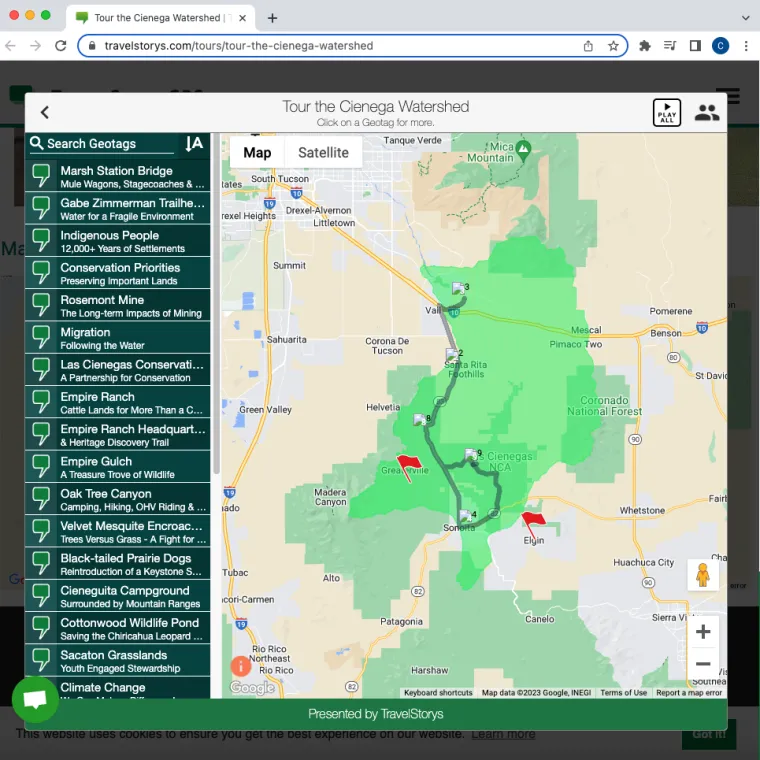This screenshot has width=760, height=760.
Task: Open Empire Ranch Headquarters geotag
Action: click(118, 435)
